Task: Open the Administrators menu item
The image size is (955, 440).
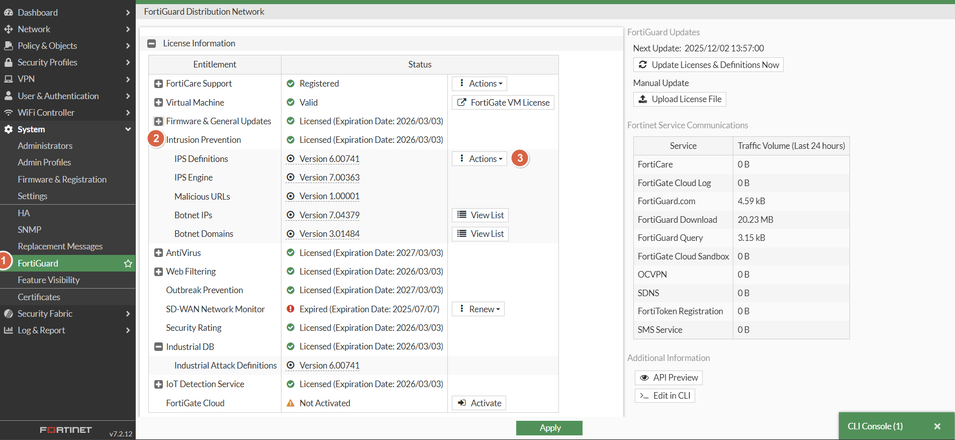Action: (45, 146)
